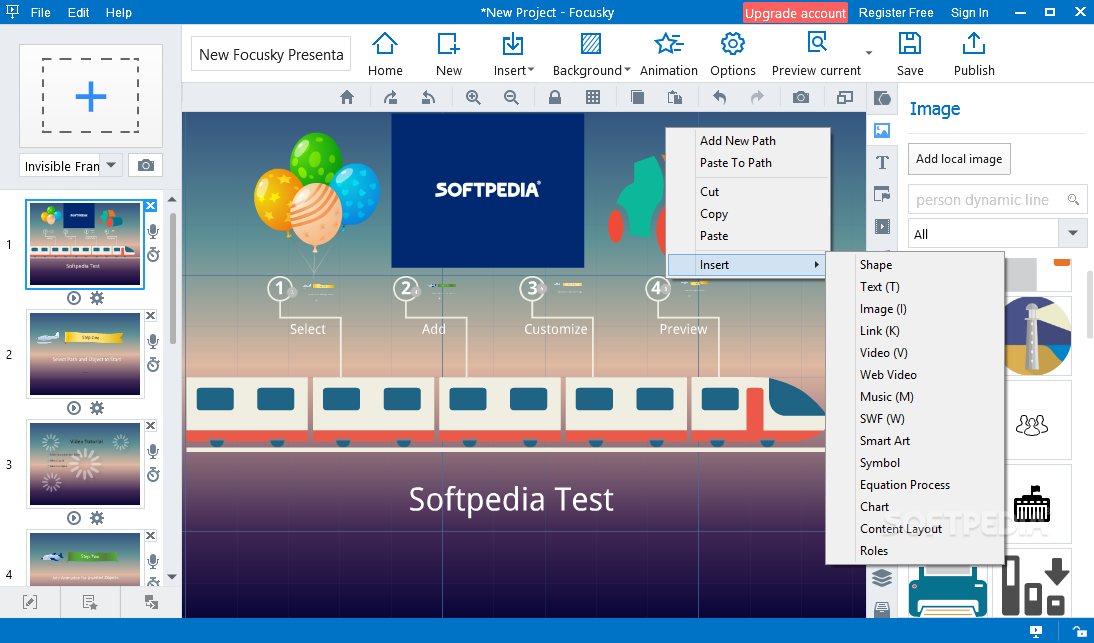Record voice narration for frame 1
Screen dimensions: 1094x643
click(153, 232)
